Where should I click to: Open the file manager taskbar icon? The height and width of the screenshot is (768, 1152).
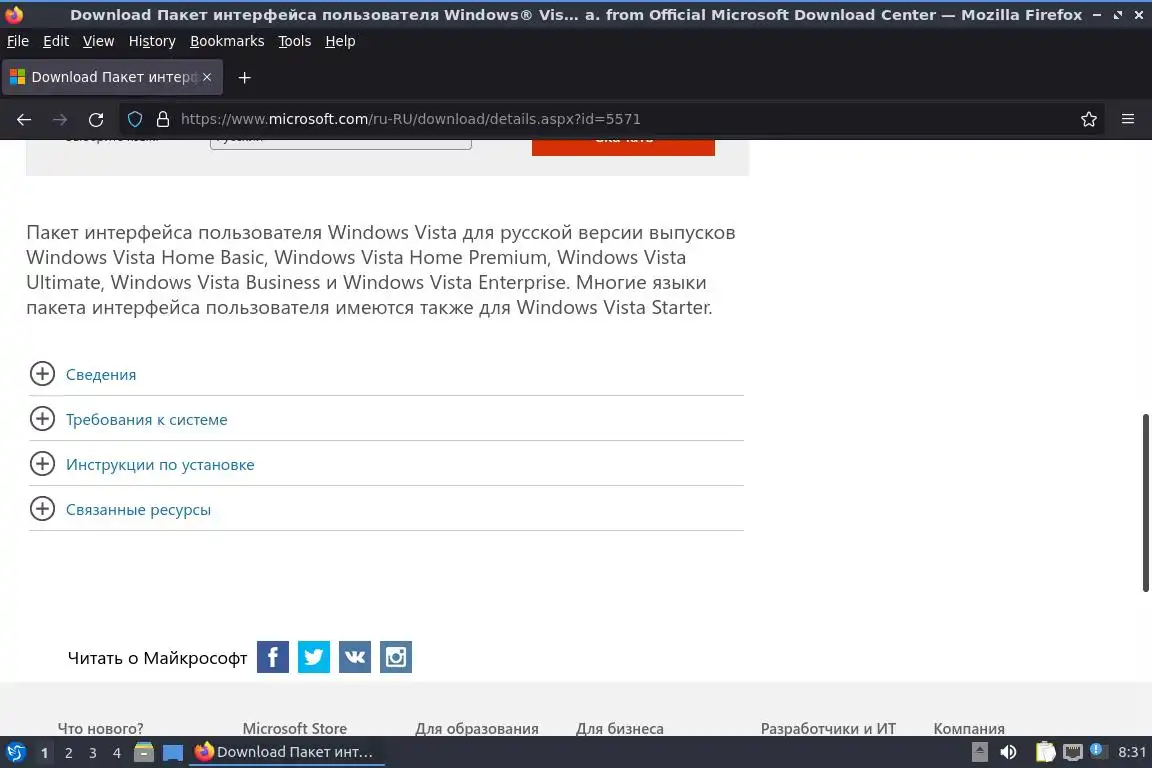point(144,753)
